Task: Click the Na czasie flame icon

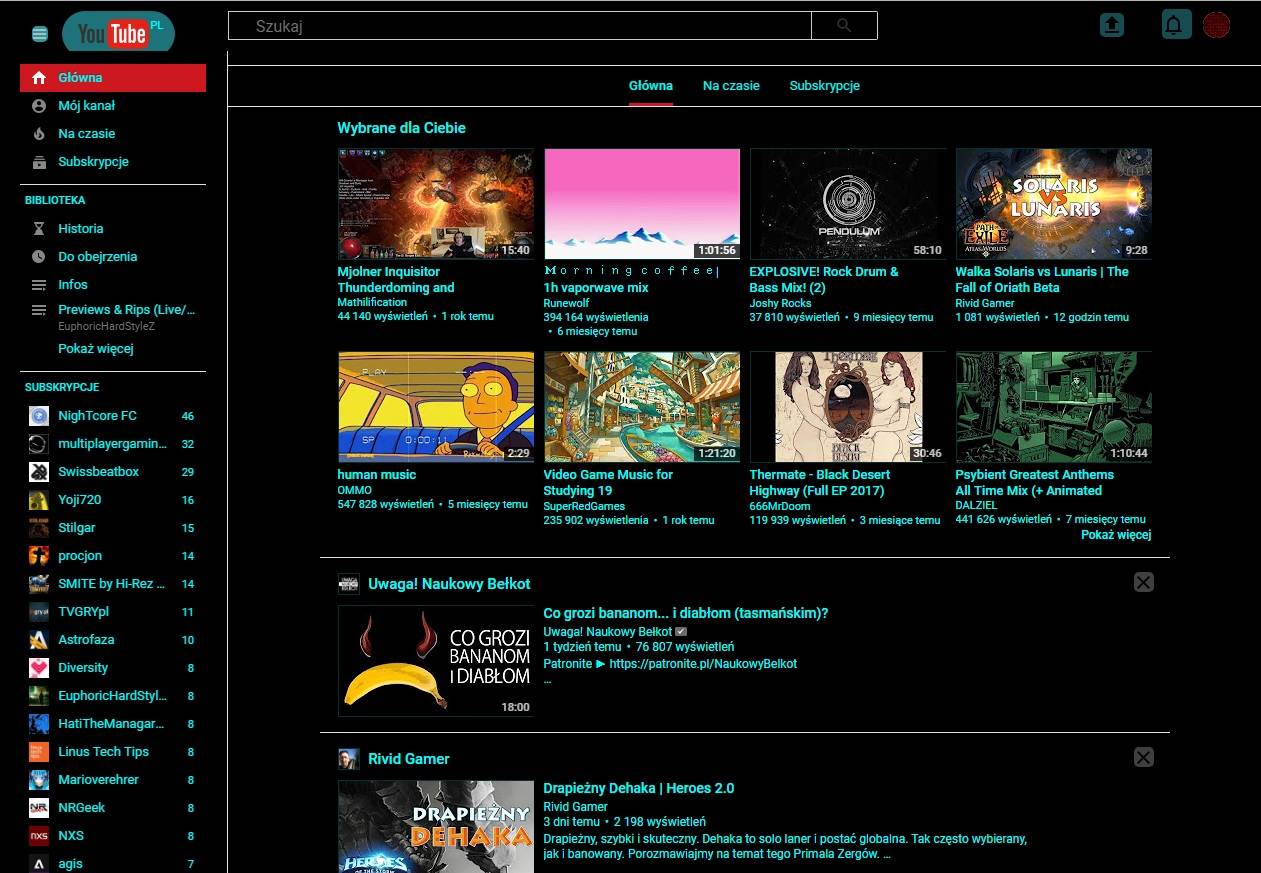Action: [x=39, y=134]
